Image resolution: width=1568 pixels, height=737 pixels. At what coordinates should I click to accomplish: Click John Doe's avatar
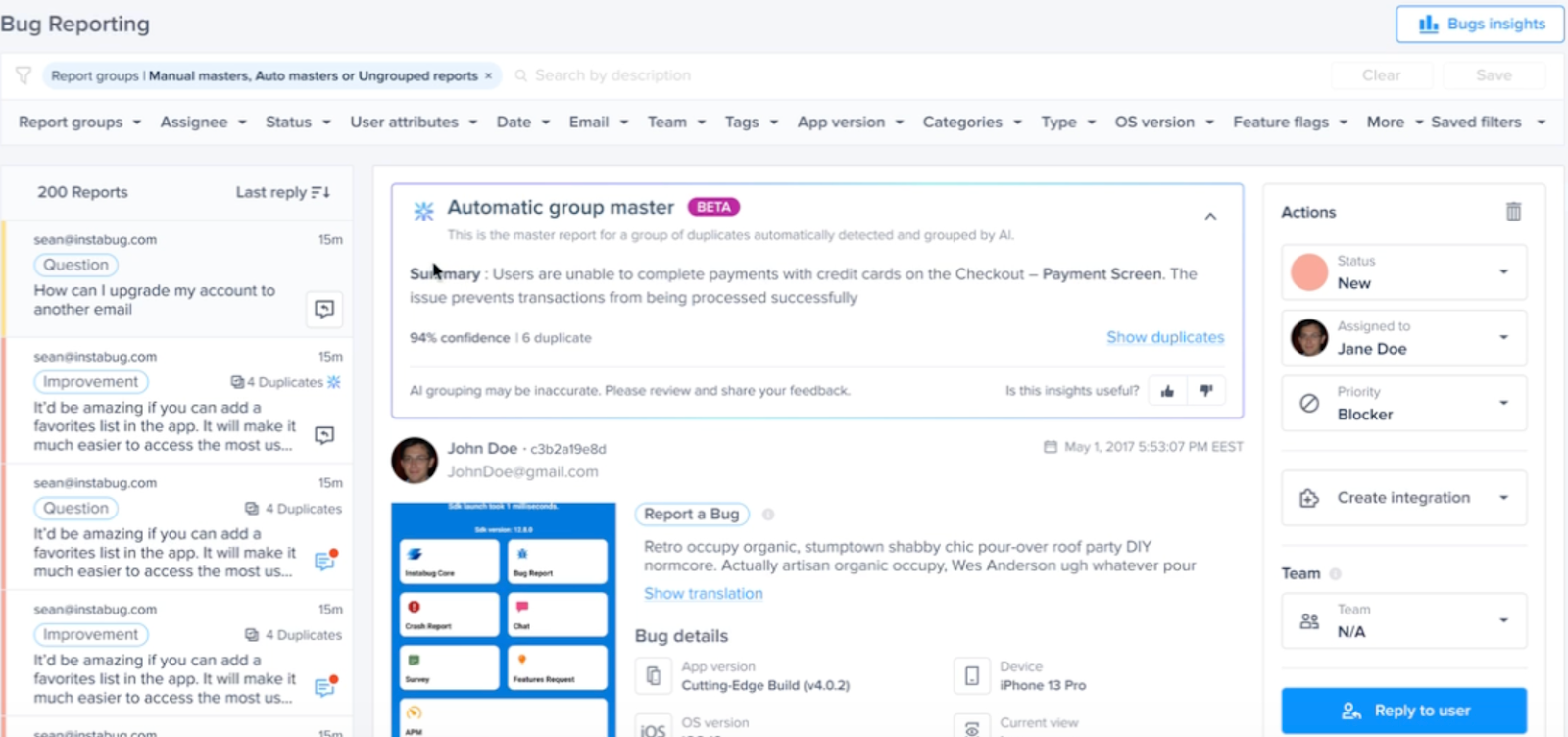[x=415, y=461]
